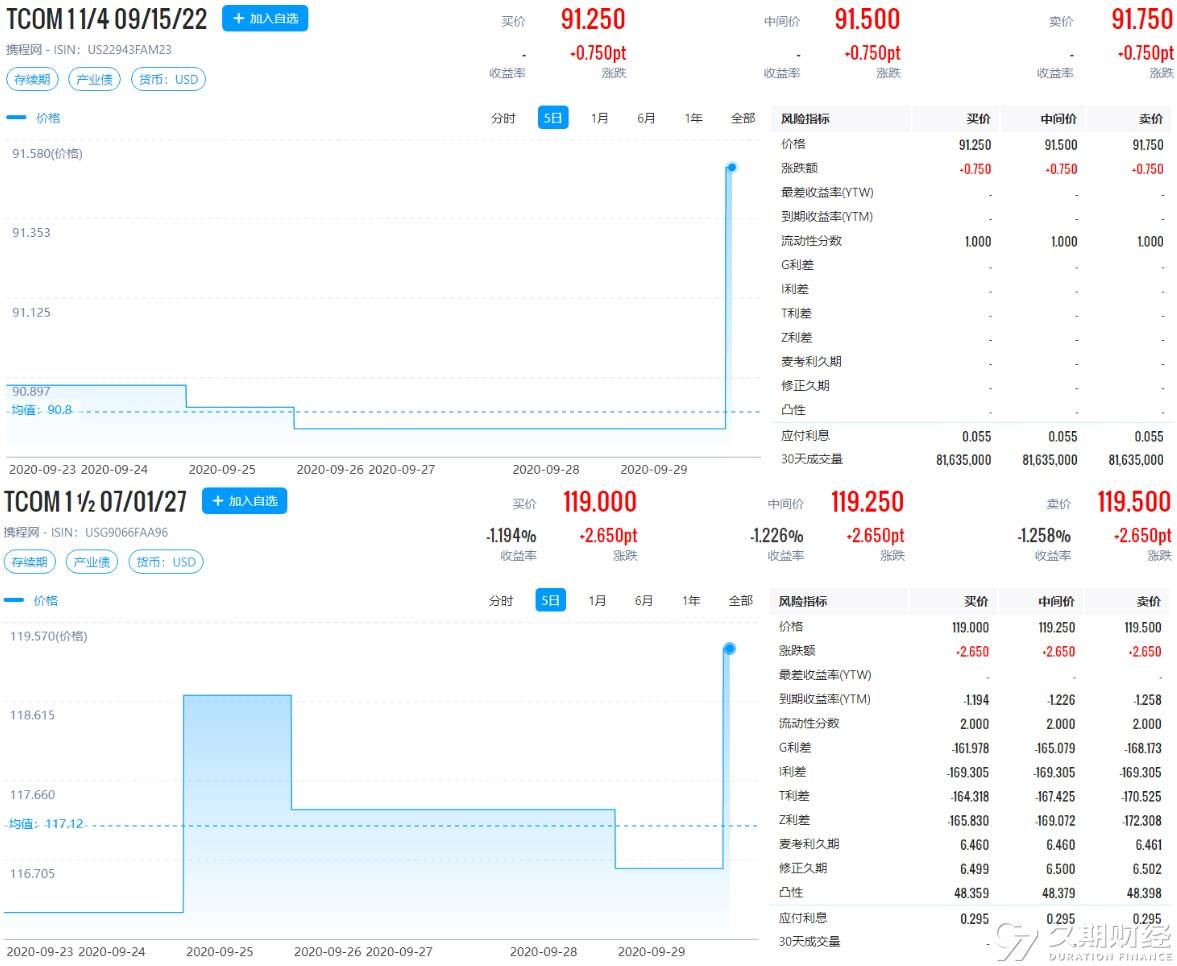1177x966 pixels.
Task: Click mid price 119.250 in header
Action: pos(867,502)
